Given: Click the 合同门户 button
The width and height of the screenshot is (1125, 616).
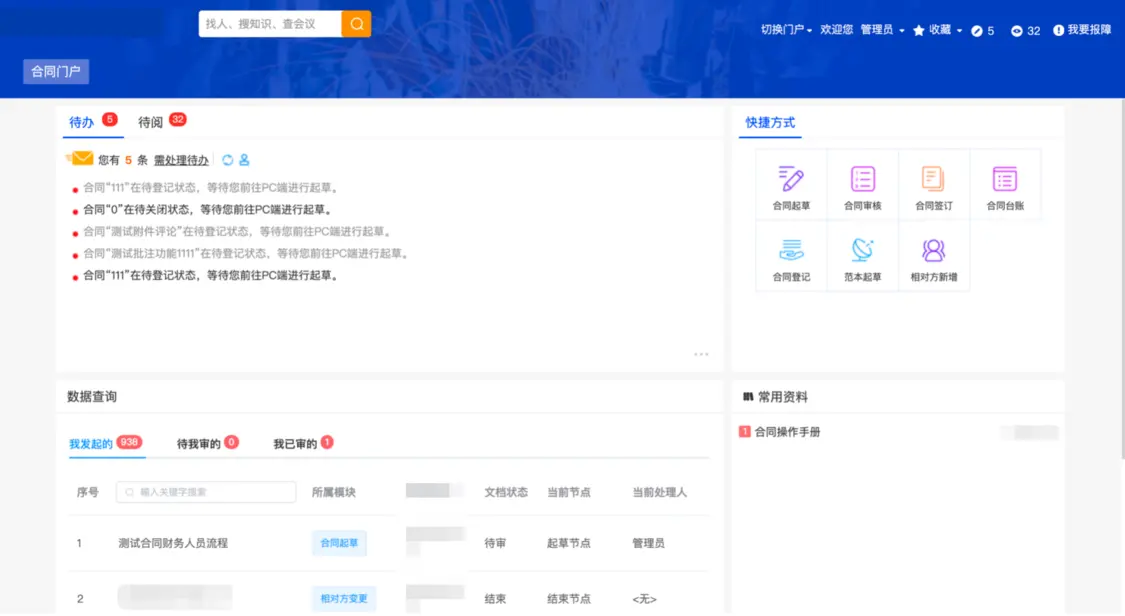Looking at the screenshot, I should click(56, 72).
